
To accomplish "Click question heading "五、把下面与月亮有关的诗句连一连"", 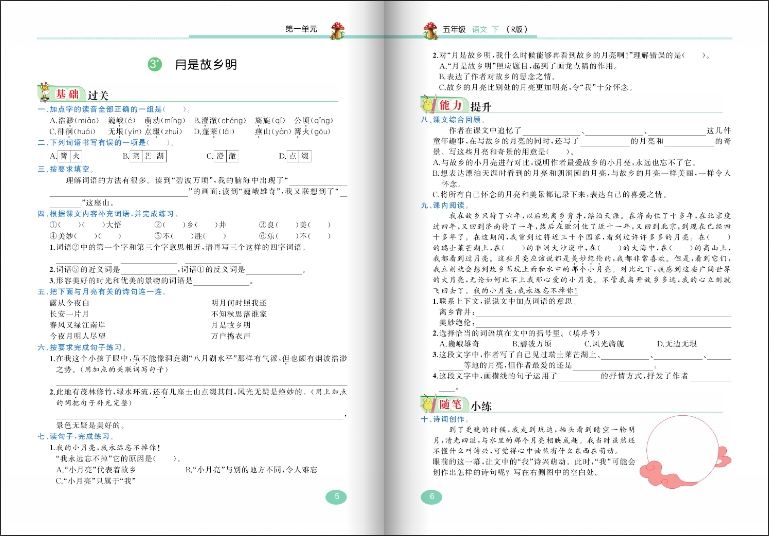I will (102, 291).
